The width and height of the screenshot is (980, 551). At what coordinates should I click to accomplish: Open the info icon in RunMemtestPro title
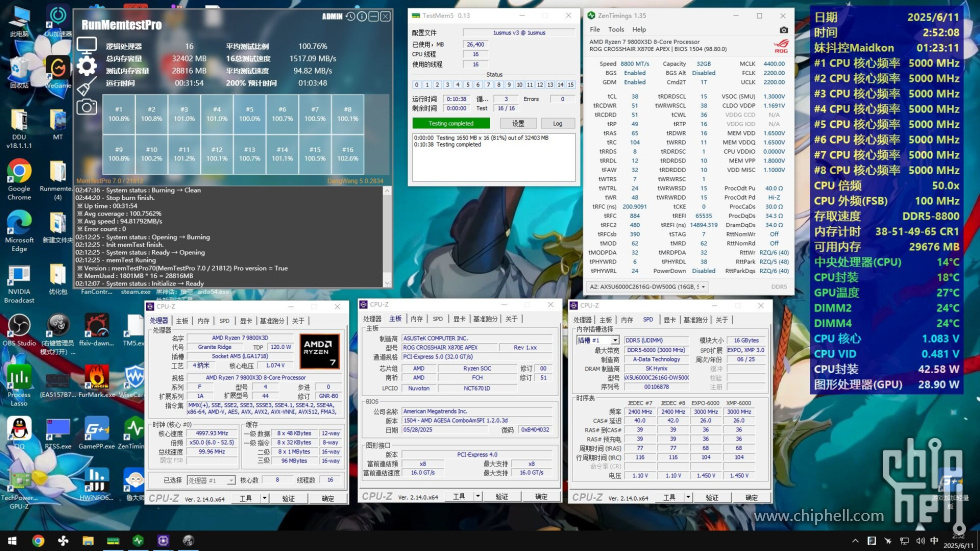[x=362, y=16]
